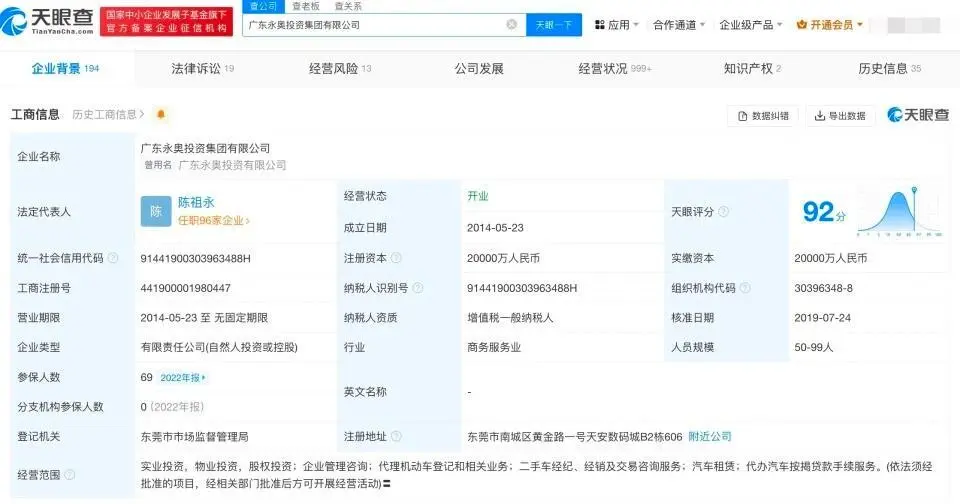The width and height of the screenshot is (960, 504).
Task: Expand the 2022年报 report selector
Action: (182, 378)
